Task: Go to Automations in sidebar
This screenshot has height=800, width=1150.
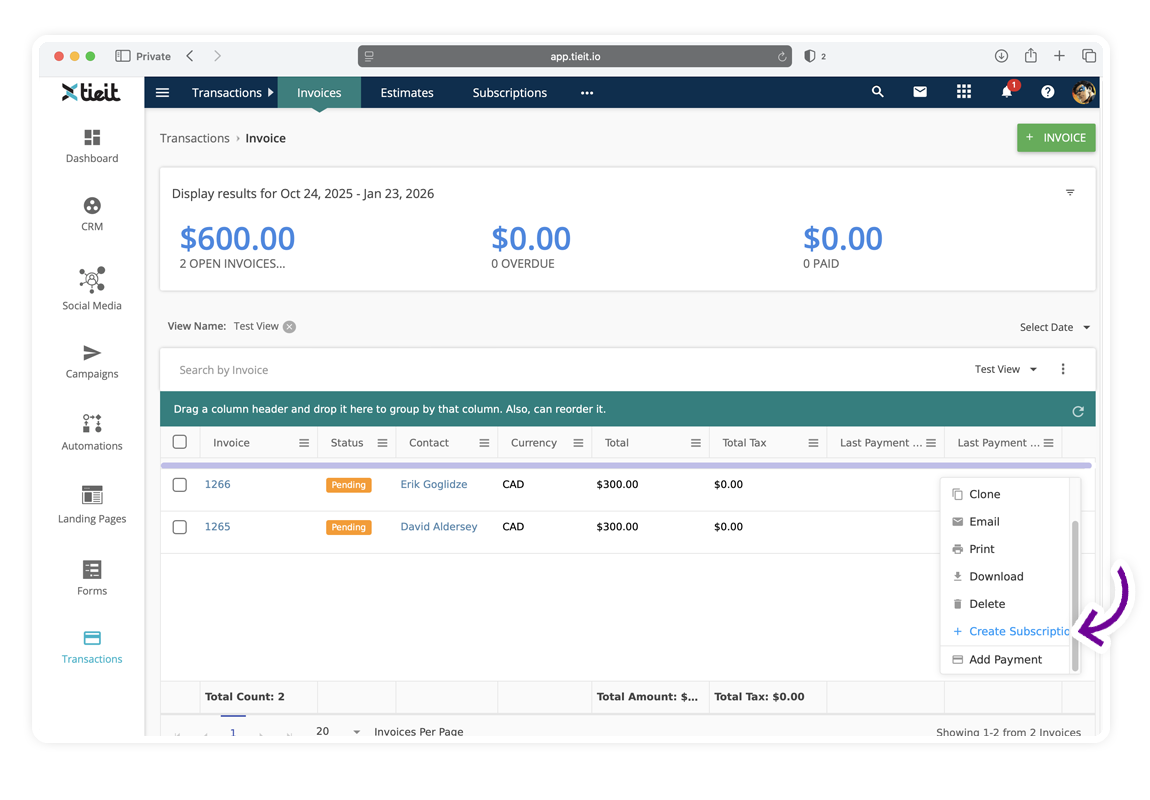Action: point(92,432)
